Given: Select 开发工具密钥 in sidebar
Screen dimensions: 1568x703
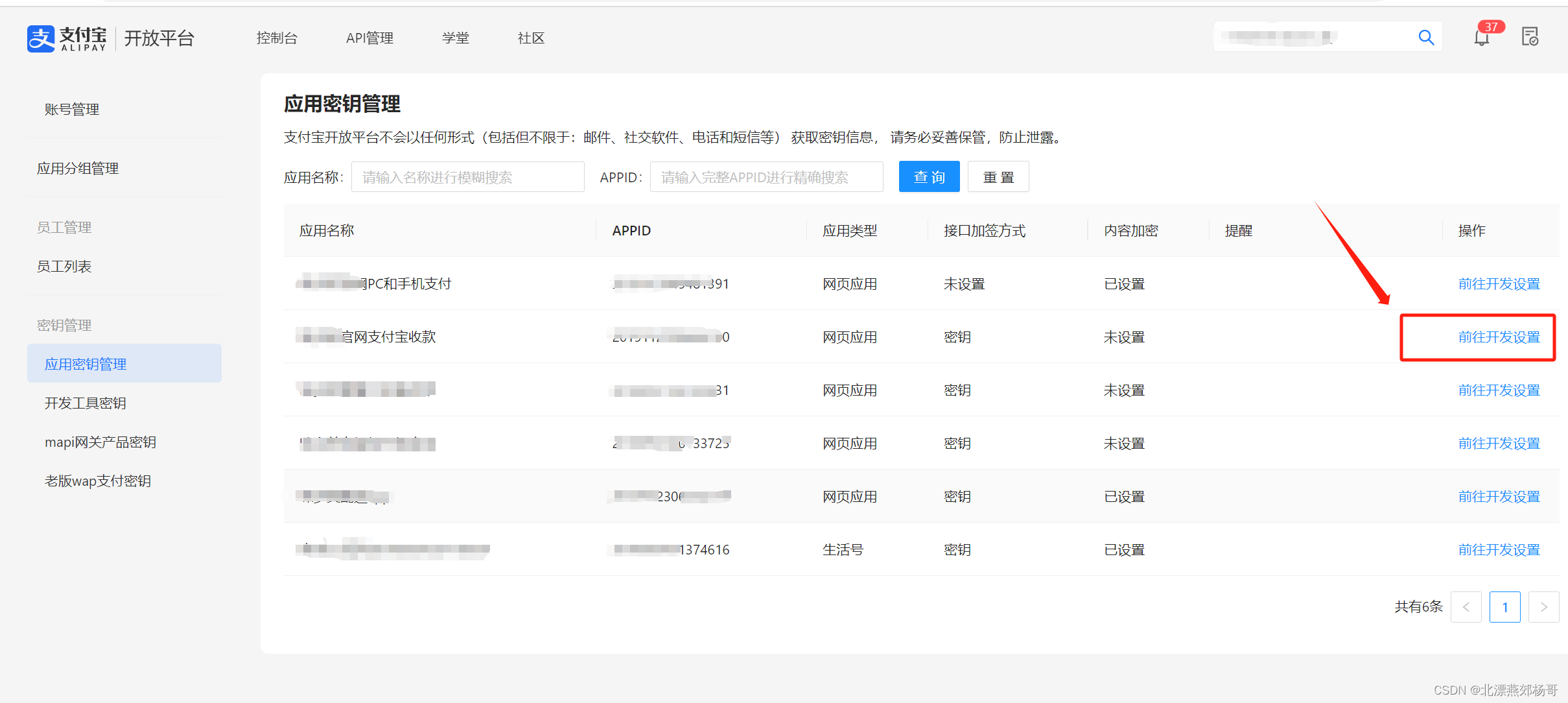Looking at the screenshot, I should click(85, 403).
